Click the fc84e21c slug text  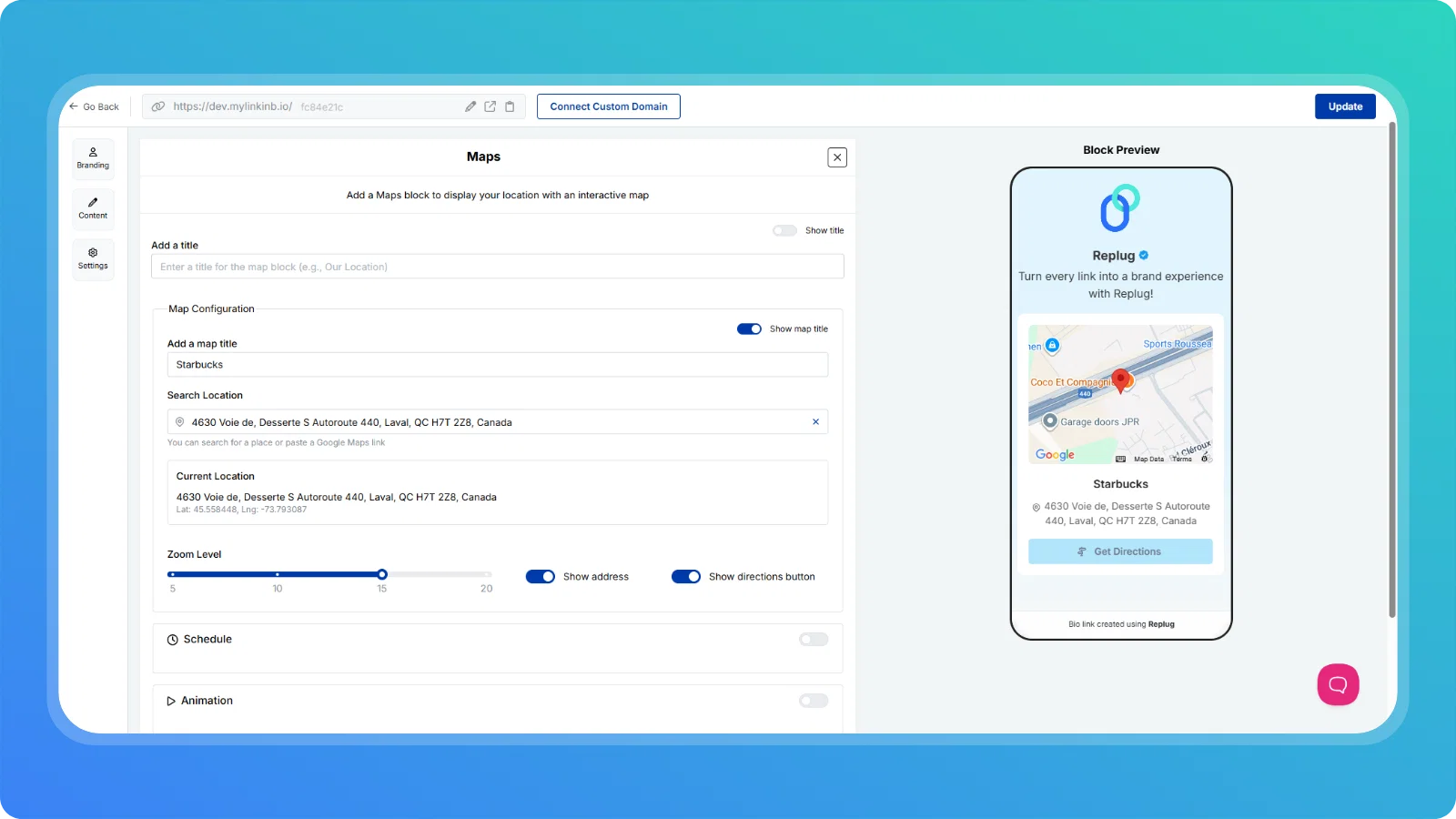[x=322, y=107]
